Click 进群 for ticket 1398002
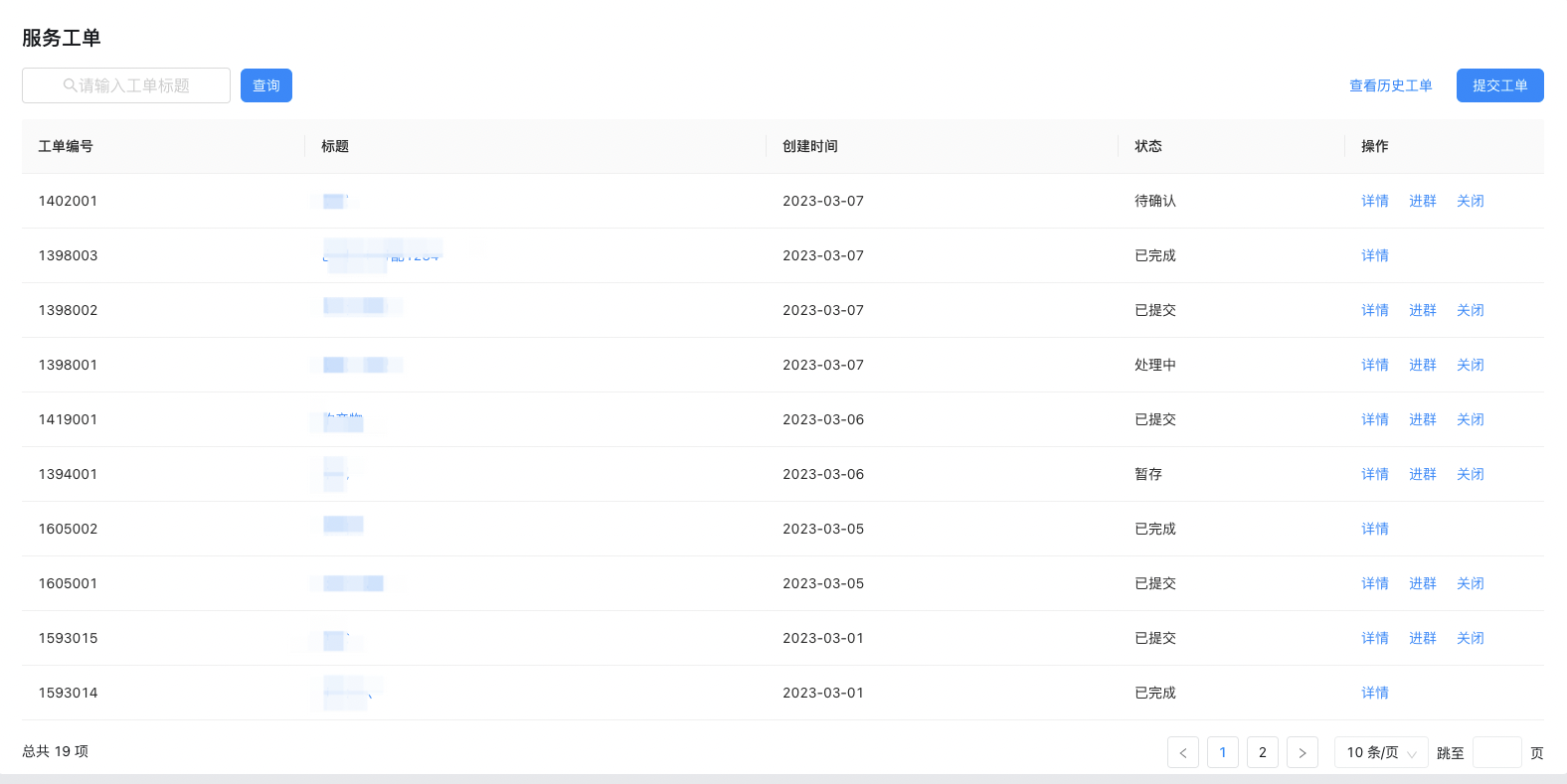This screenshot has height=784, width=1567. [x=1423, y=310]
